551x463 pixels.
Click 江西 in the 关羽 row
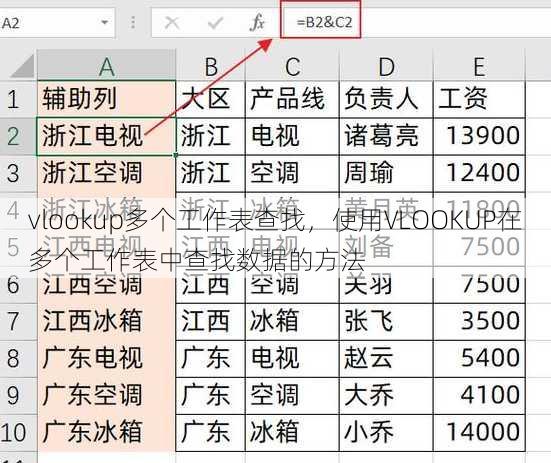tap(210, 285)
